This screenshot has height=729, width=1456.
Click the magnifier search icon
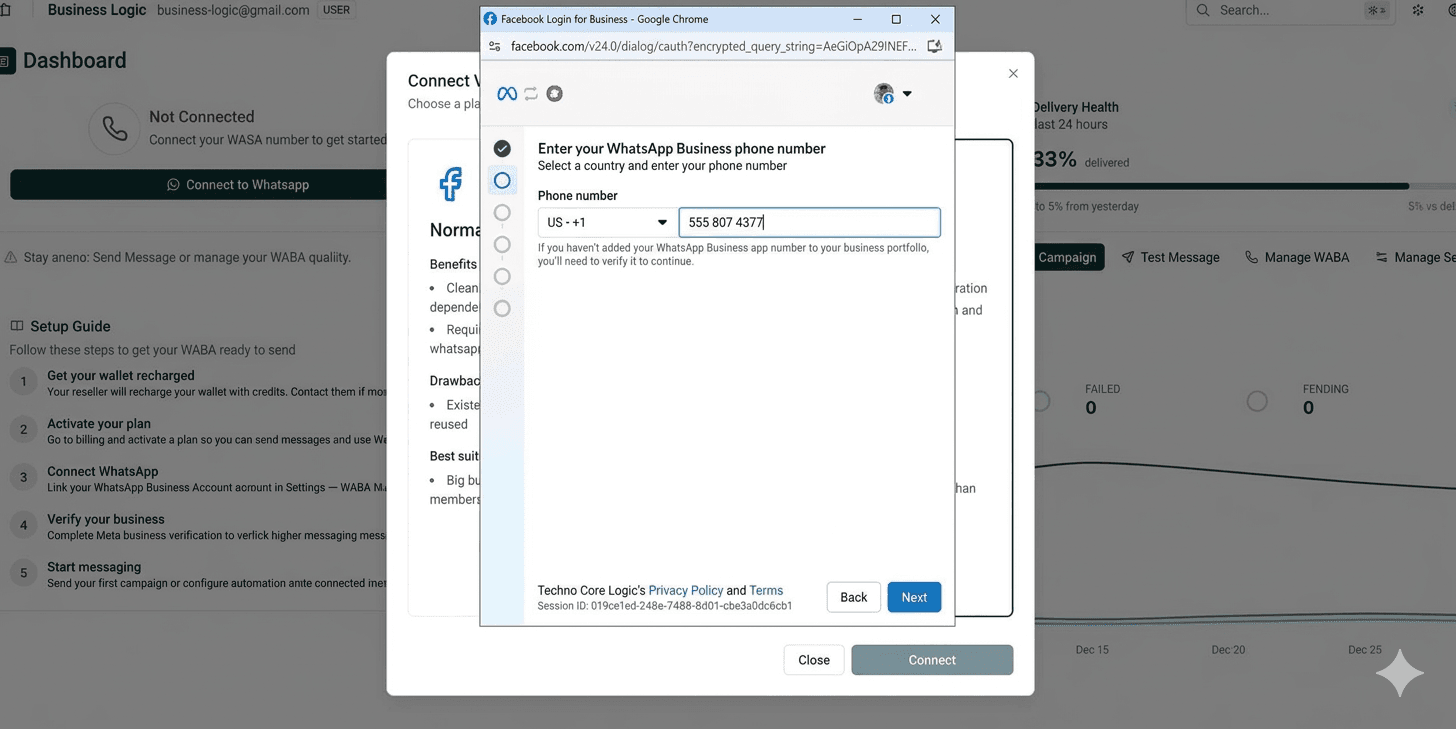tap(1203, 10)
